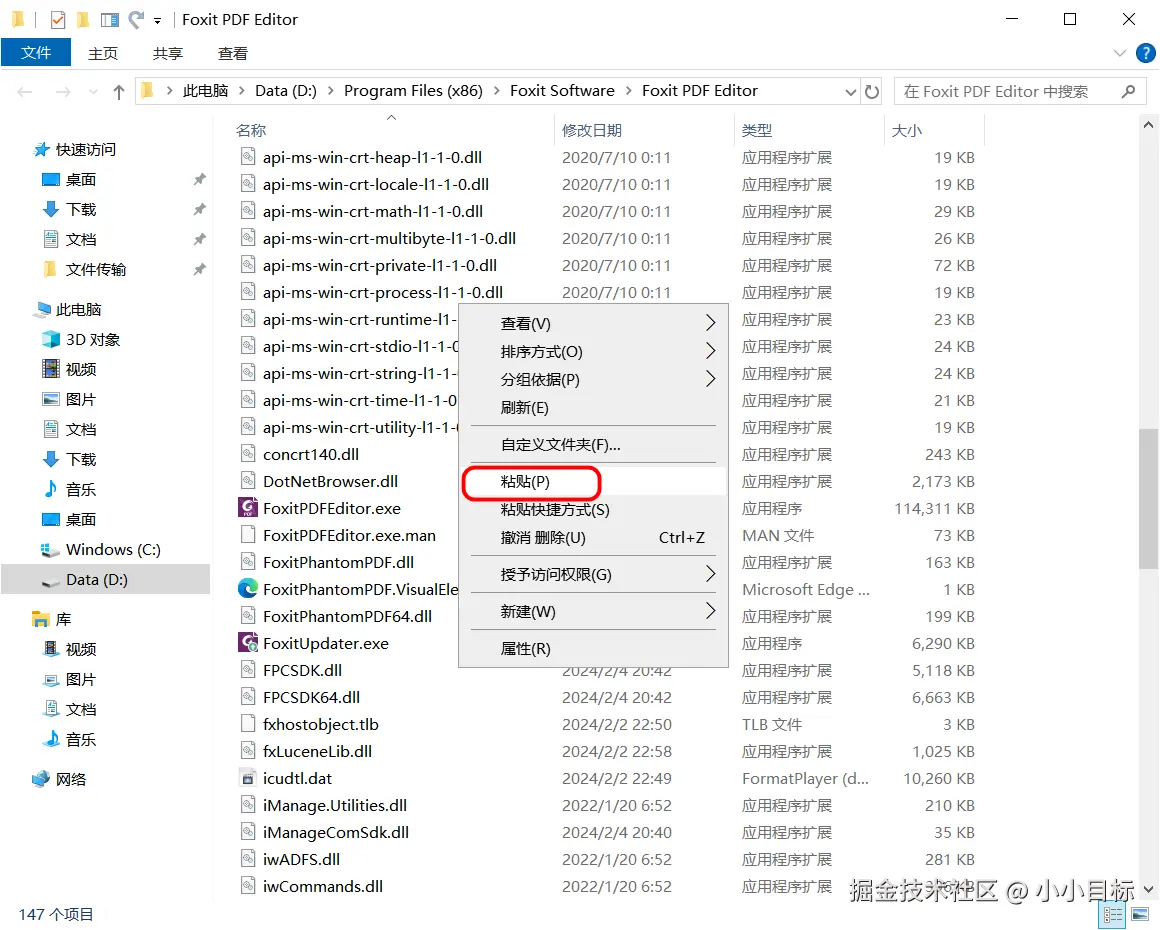This screenshot has width=1160, height=930.
Task: Open 库 in navigation pane
Action: [x=64, y=619]
